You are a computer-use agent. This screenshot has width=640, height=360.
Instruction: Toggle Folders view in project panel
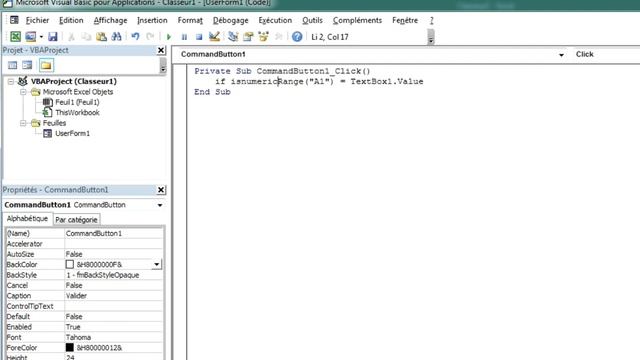pyautogui.click(x=46, y=65)
